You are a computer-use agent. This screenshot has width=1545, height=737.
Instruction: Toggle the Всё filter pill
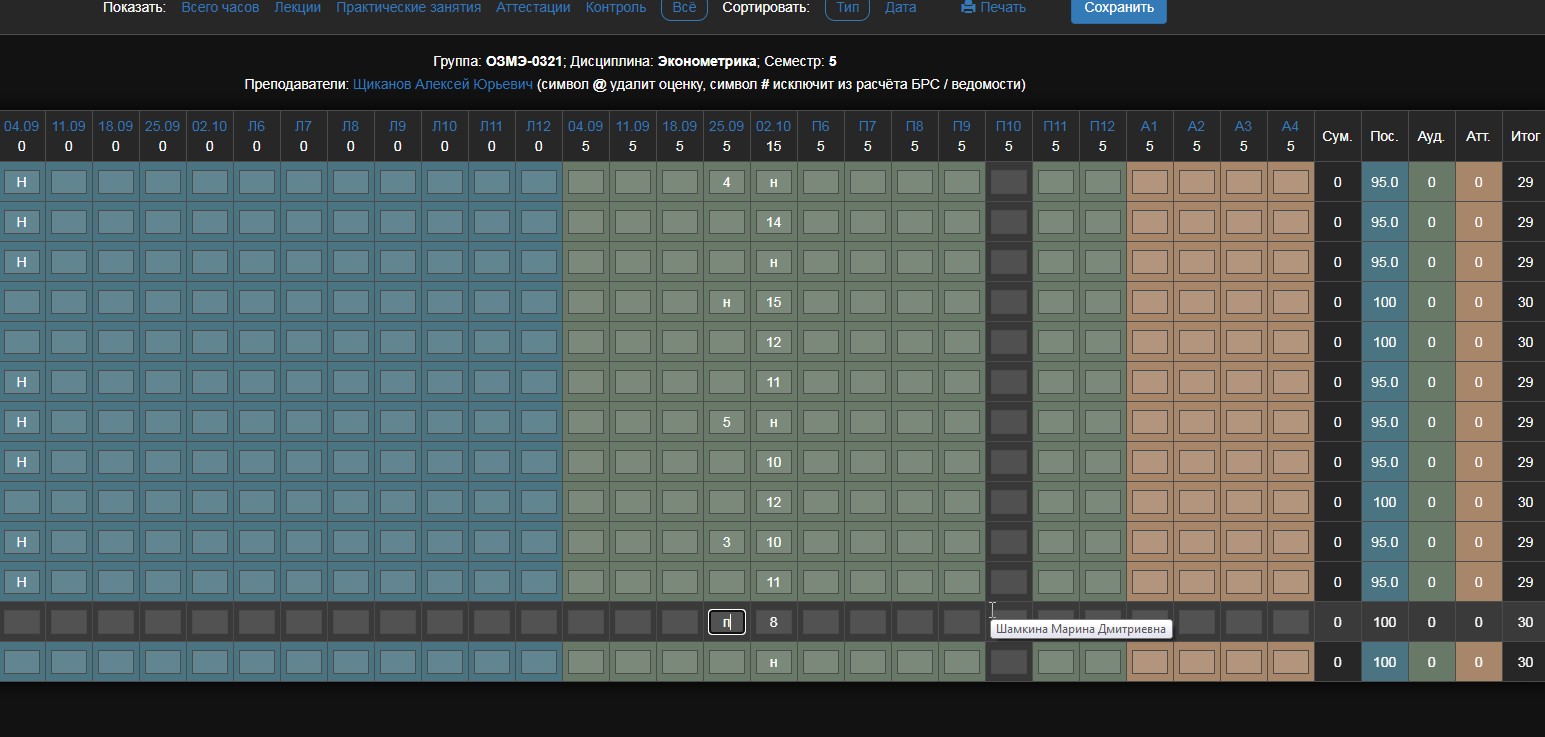[x=683, y=7]
